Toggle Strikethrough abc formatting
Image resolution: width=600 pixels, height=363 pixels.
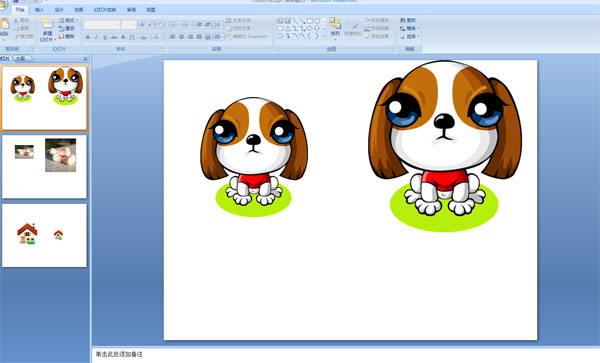[x=114, y=37]
